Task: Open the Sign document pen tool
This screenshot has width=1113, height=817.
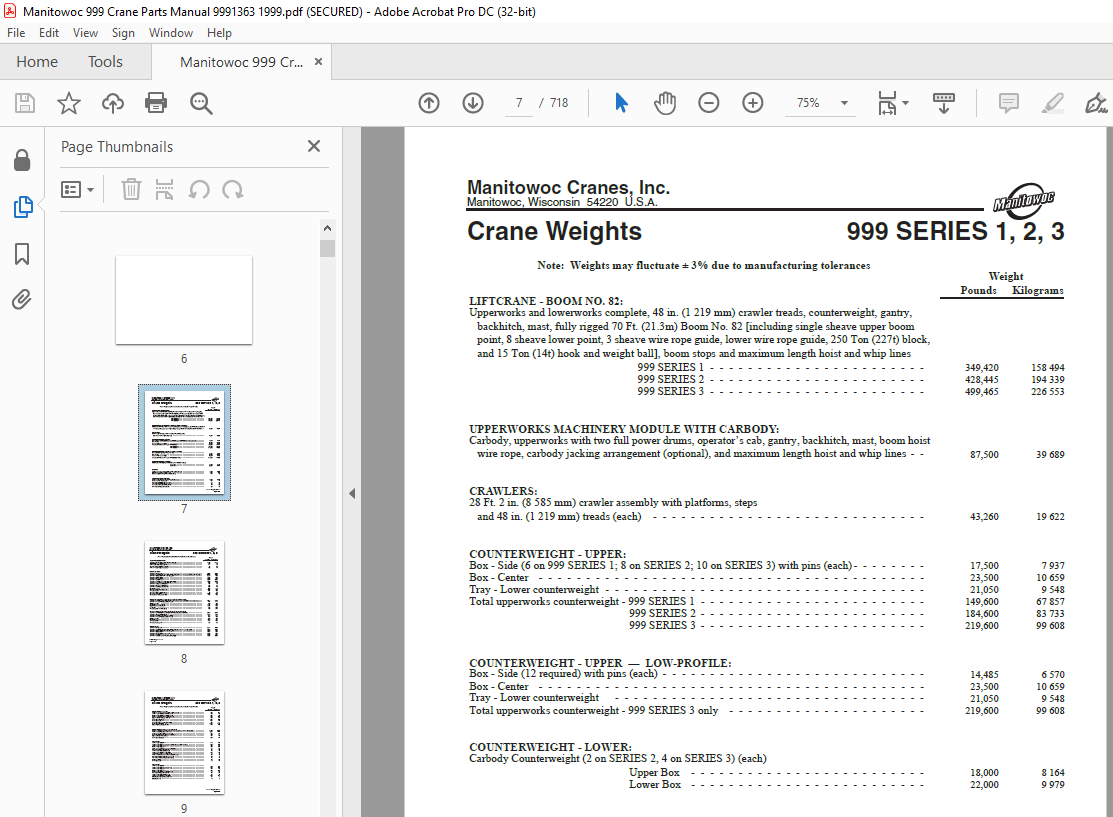Action: [1096, 103]
